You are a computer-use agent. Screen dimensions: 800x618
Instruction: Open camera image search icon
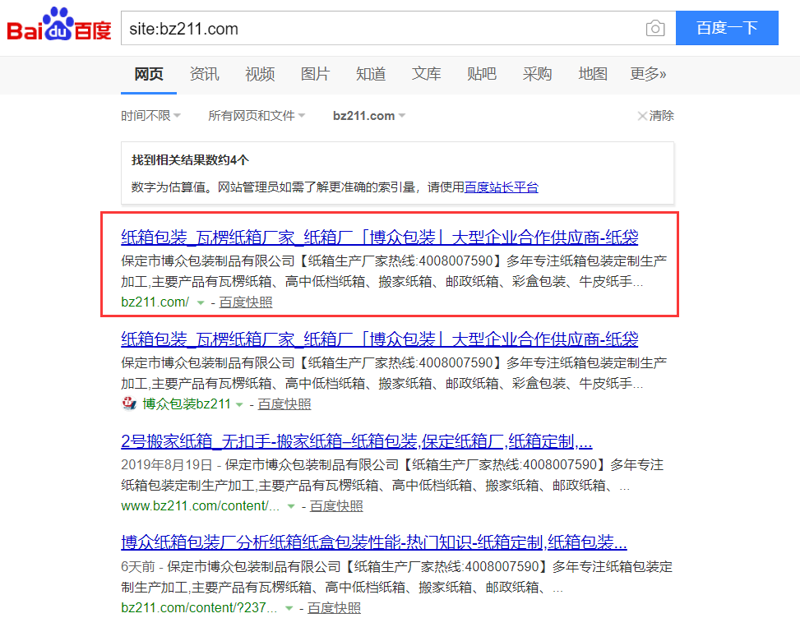pyautogui.click(x=655, y=28)
